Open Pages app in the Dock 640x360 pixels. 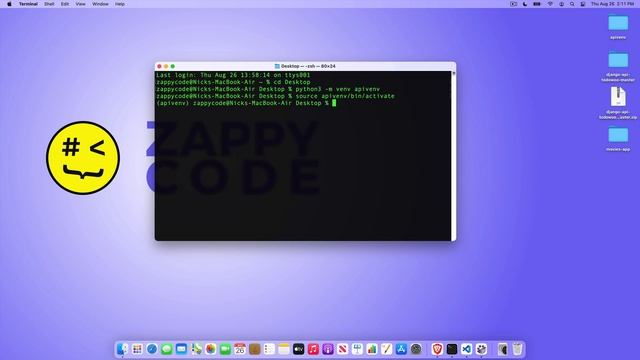click(387, 349)
